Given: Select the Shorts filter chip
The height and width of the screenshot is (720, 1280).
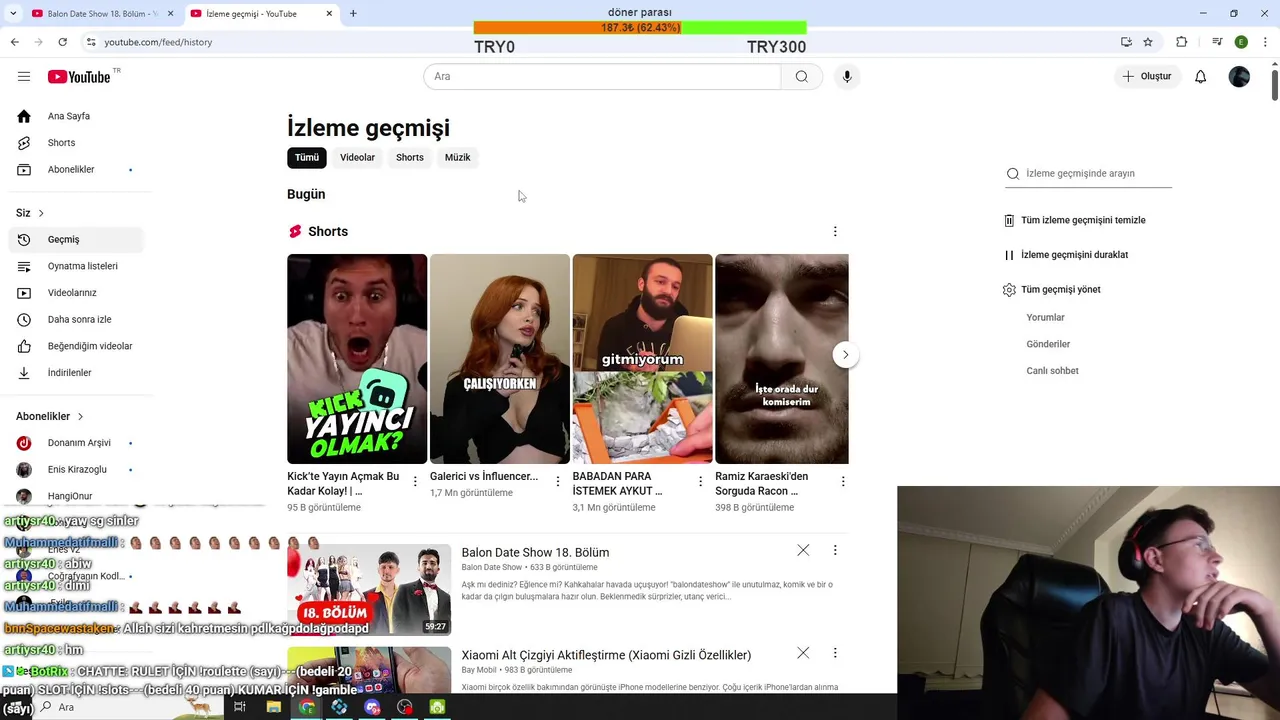Looking at the screenshot, I should [410, 158].
